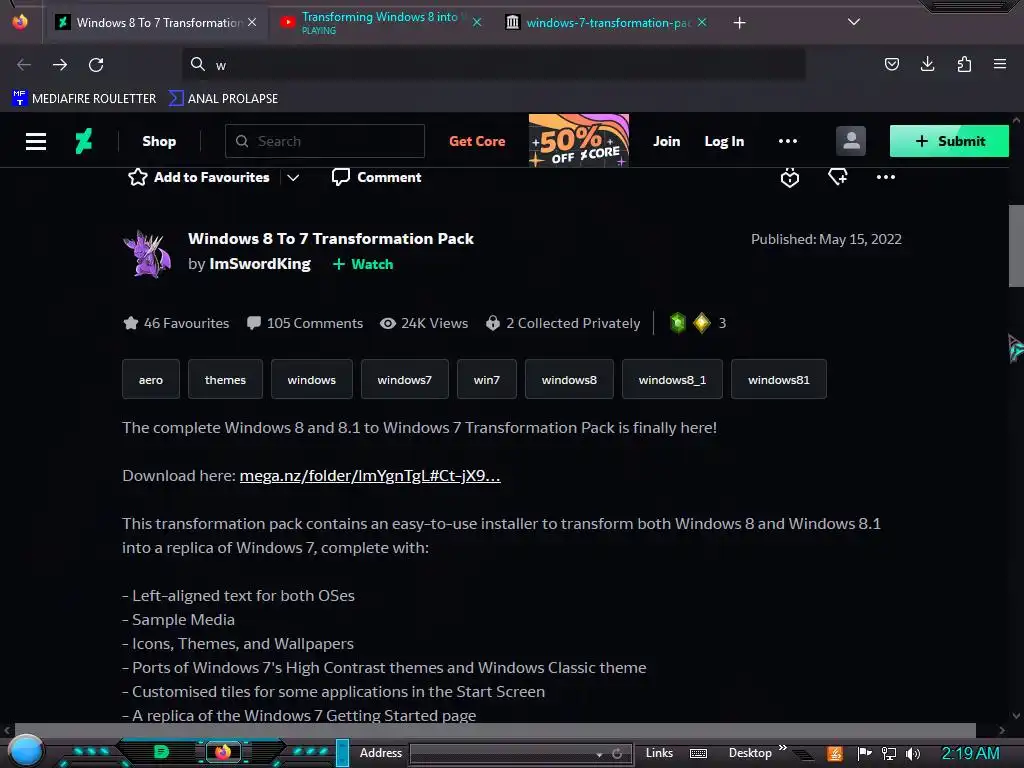List all tabs with the chevron

pos(854,22)
